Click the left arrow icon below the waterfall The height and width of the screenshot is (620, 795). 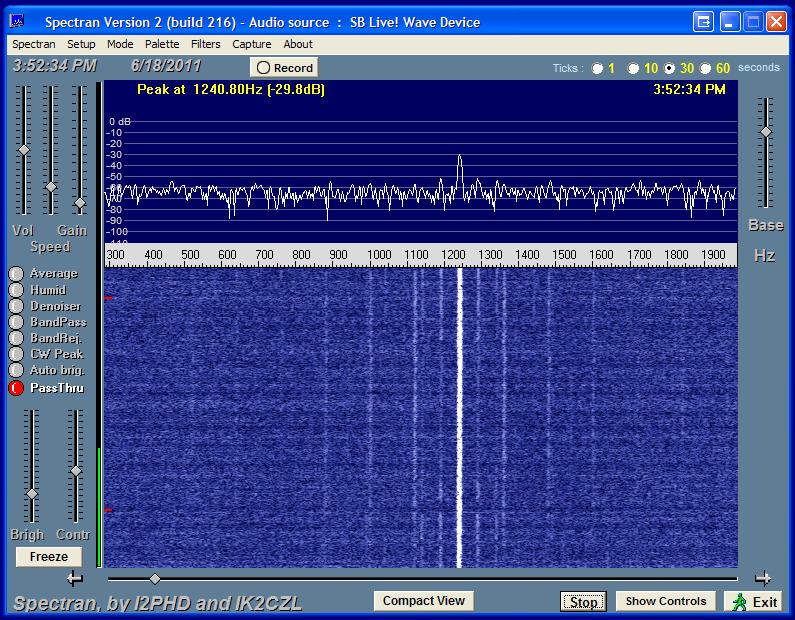tap(75, 578)
